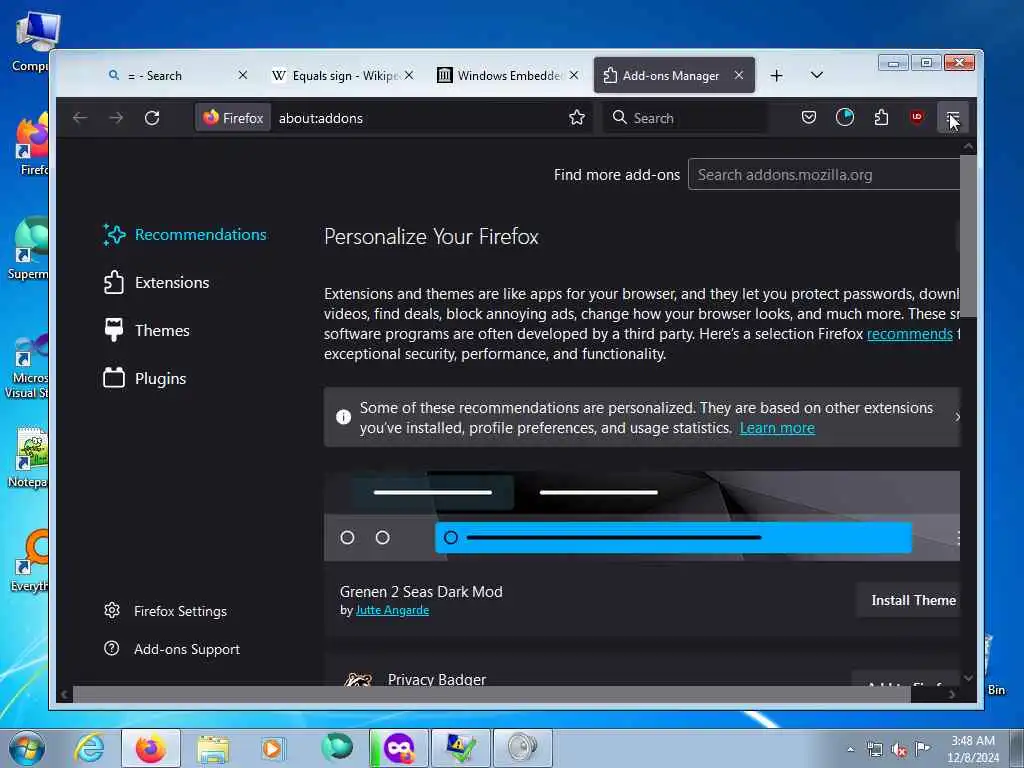This screenshot has width=1024, height=768.
Task: Click the Supermium taskbar icon
Action: pos(337,747)
